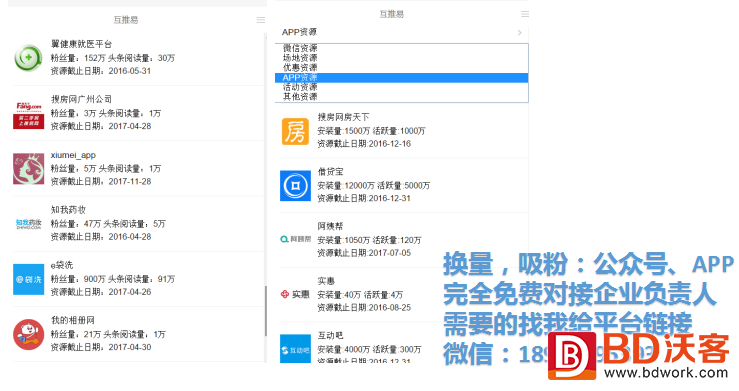The width and height of the screenshot is (739, 391).
Task: Click 粉丝量 47万 stats line
Action: [108, 224]
